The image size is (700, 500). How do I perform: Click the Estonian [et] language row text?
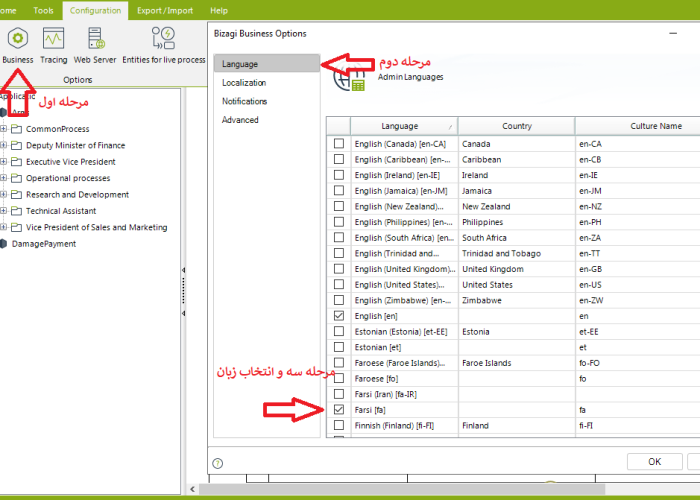pos(378,347)
